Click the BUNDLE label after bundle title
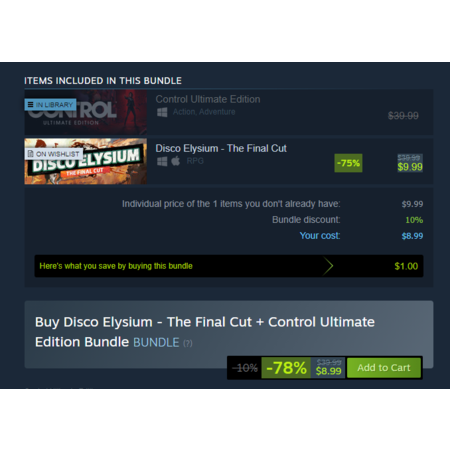The image size is (450, 450). click(x=156, y=343)
